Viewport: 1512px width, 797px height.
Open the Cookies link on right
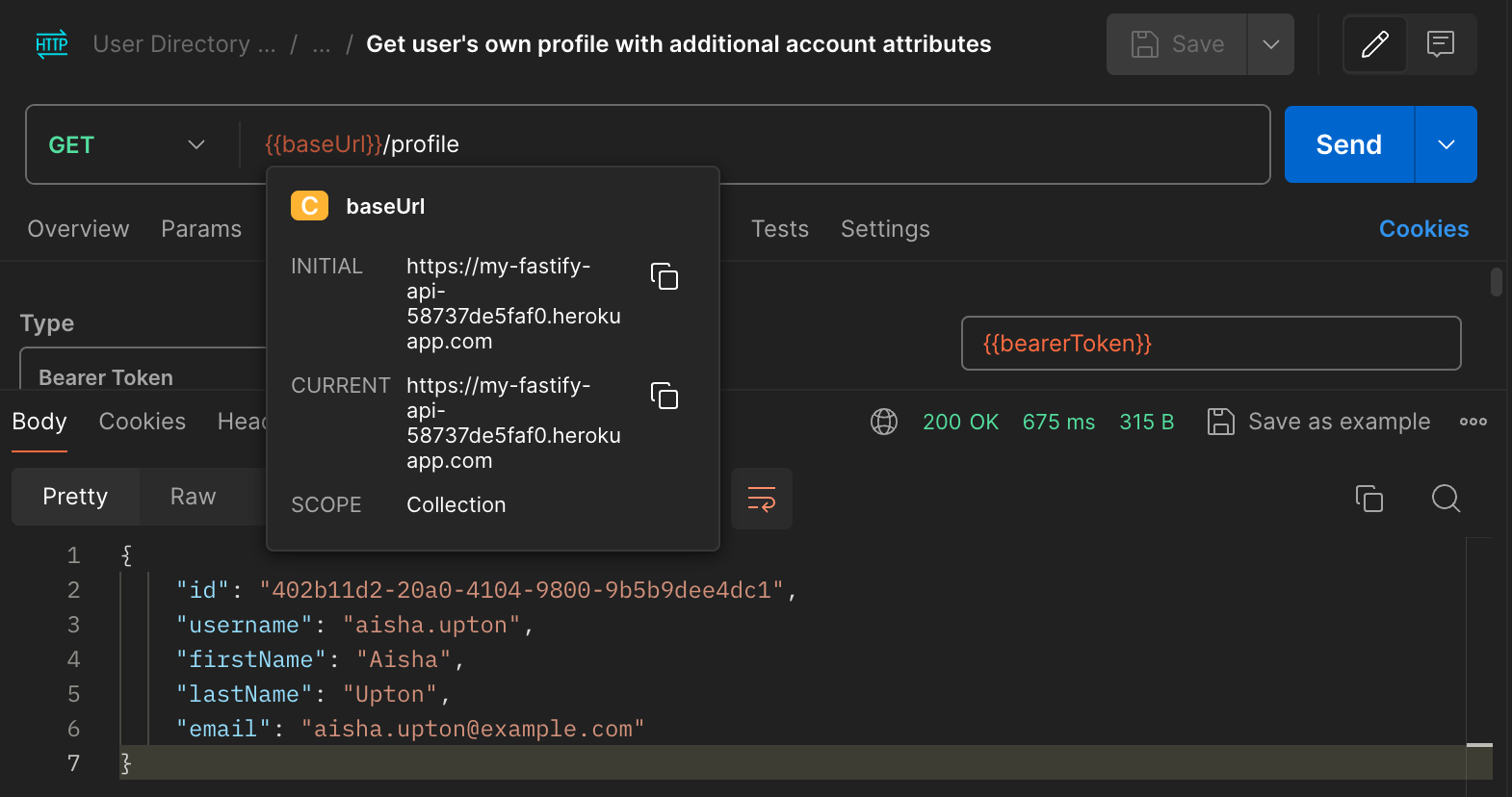coord(1423,229)
